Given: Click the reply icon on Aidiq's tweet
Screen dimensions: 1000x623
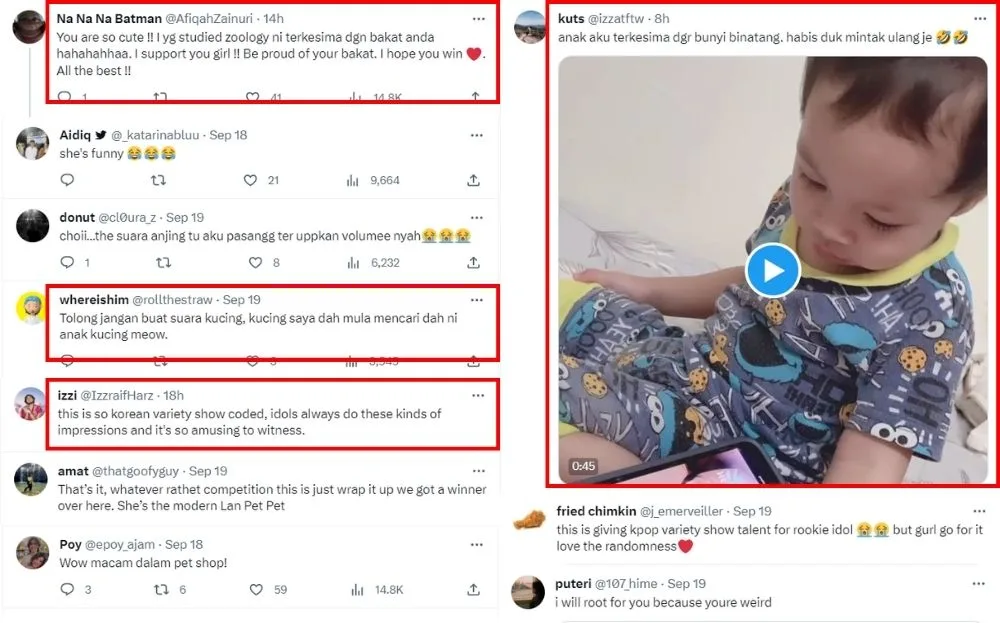Looking at the screenshot, I should click(67, 180).
